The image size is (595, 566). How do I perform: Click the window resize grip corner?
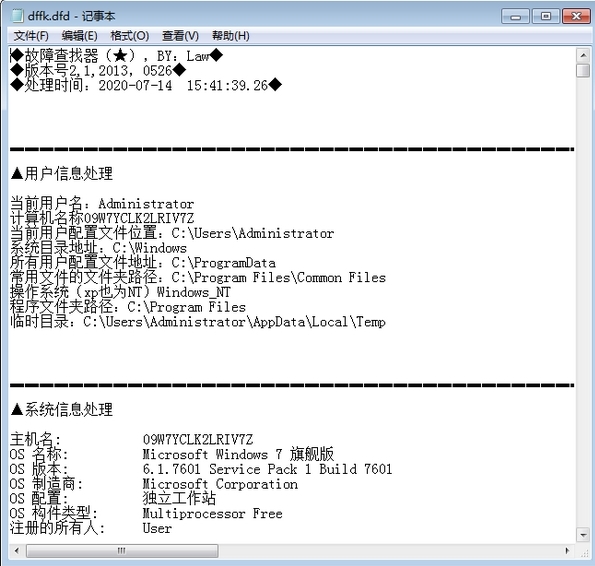(584, 552)
